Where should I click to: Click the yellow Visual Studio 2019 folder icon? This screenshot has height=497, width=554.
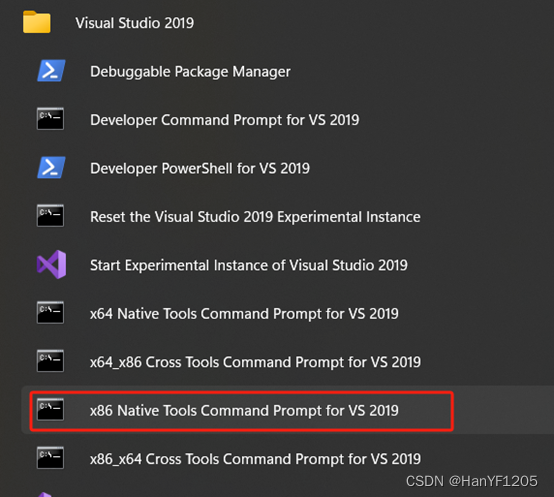click(x=37, y=22)
